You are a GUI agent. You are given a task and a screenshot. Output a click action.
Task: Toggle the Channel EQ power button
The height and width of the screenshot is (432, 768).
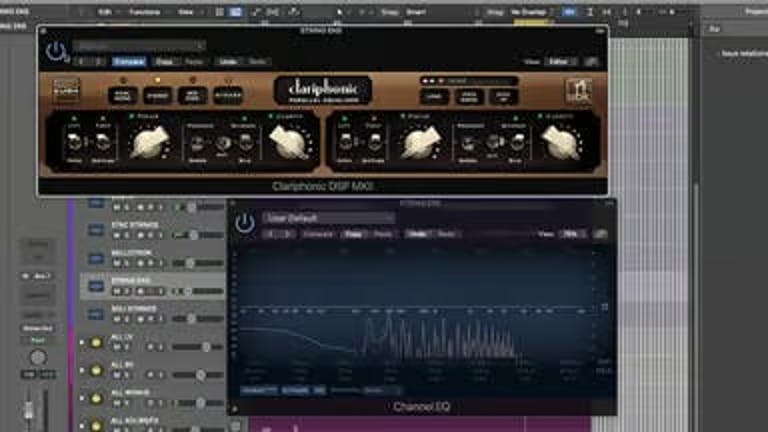pos(244,223)
